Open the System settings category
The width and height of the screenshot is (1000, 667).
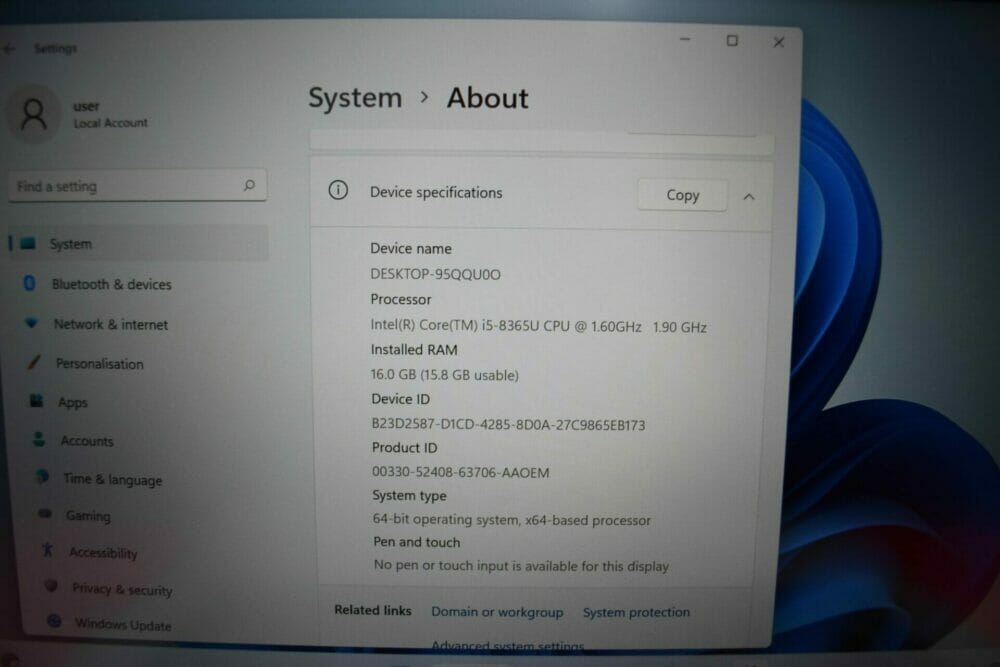pos(139,243)
